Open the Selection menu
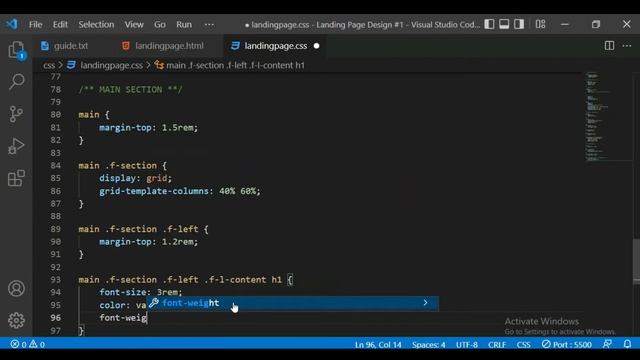640x360 pixels. [96, 24]
